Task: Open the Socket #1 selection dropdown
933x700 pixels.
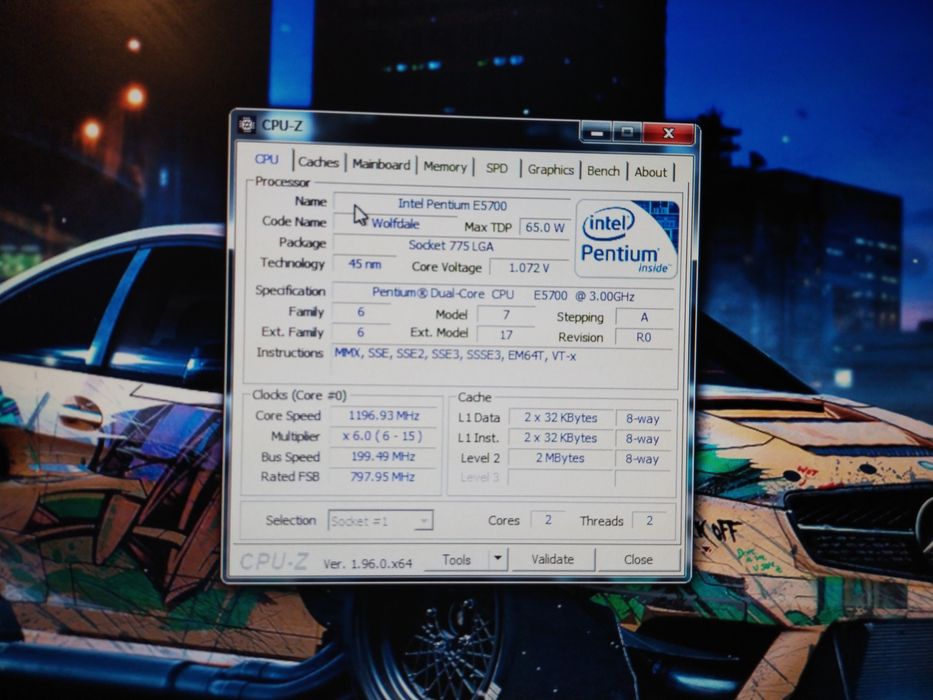Action: (x=380, y=521)
